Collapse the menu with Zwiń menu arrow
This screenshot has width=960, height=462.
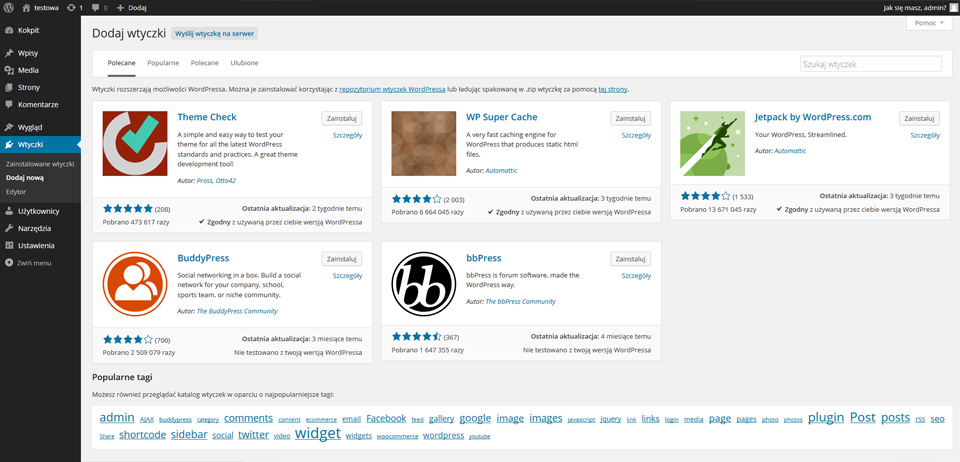point(9,263)
